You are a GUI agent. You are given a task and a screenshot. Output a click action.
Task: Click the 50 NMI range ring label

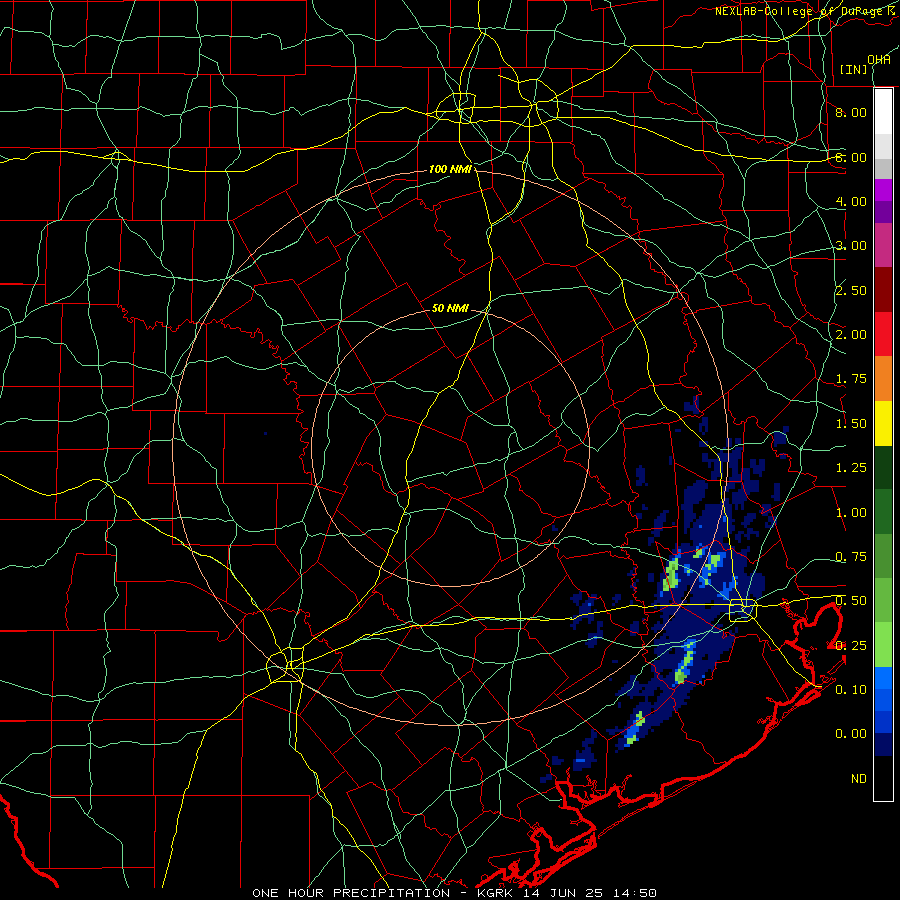(x=450, y=308)
